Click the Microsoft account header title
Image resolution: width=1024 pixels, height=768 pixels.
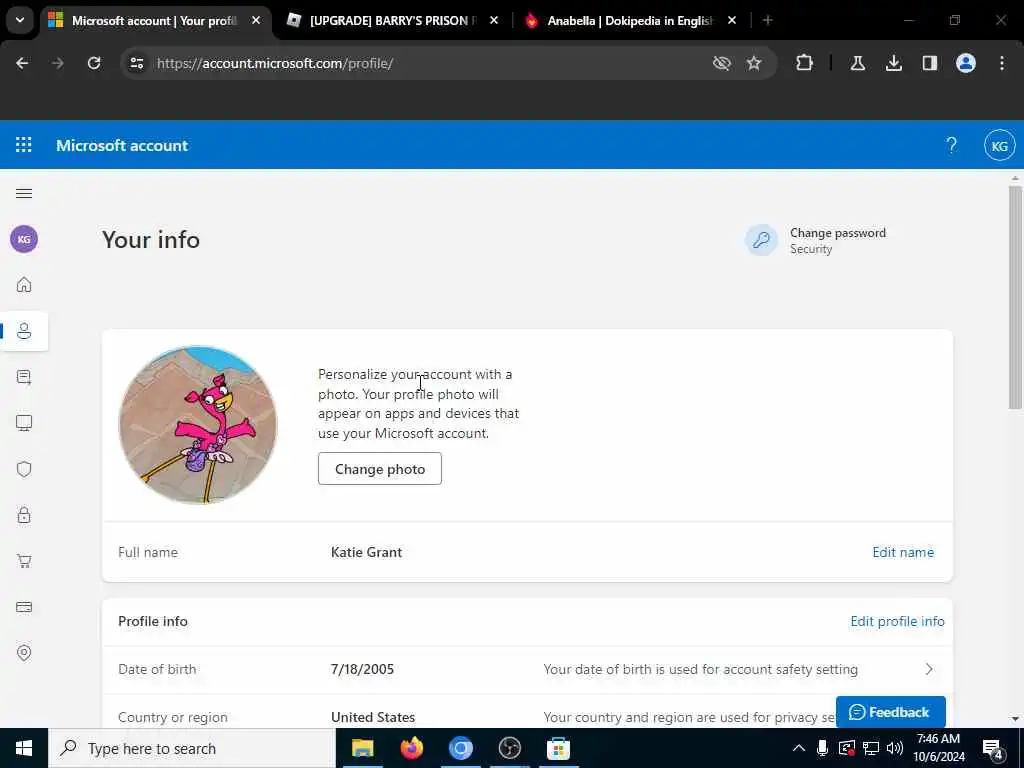[x=122, y=146]
